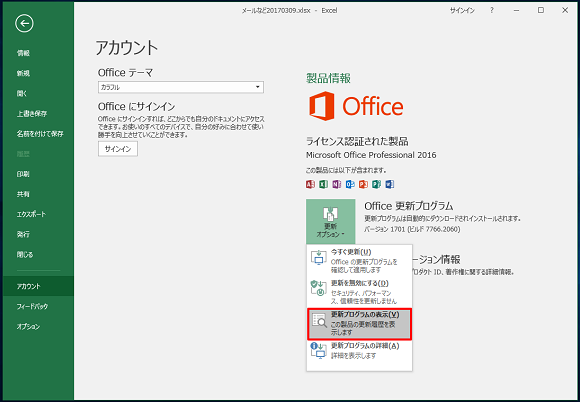Click the バージョン 1701 build text
The width and height of the screenshot is (580, 402).
coord(412,230)
